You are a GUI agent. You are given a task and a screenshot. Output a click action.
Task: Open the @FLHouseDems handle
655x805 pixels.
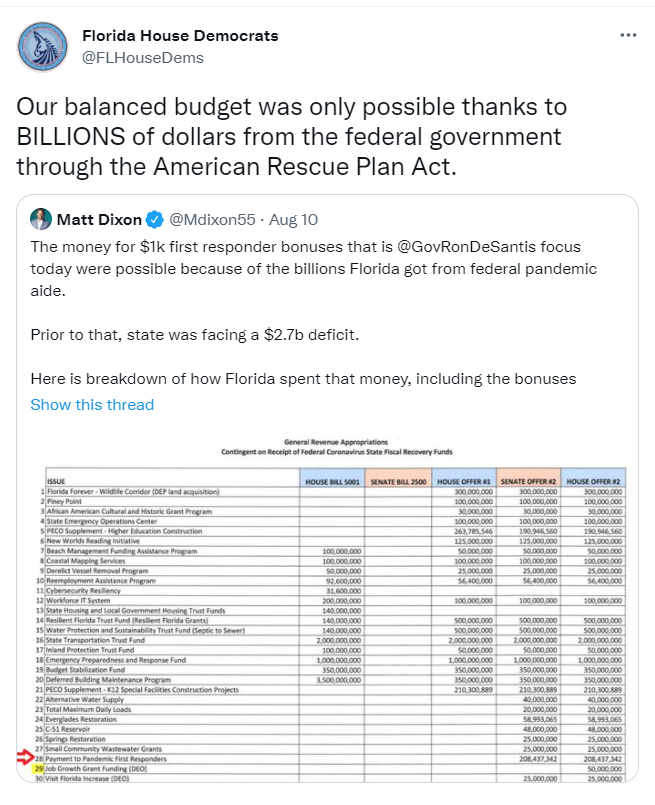[x=142, y=57]
